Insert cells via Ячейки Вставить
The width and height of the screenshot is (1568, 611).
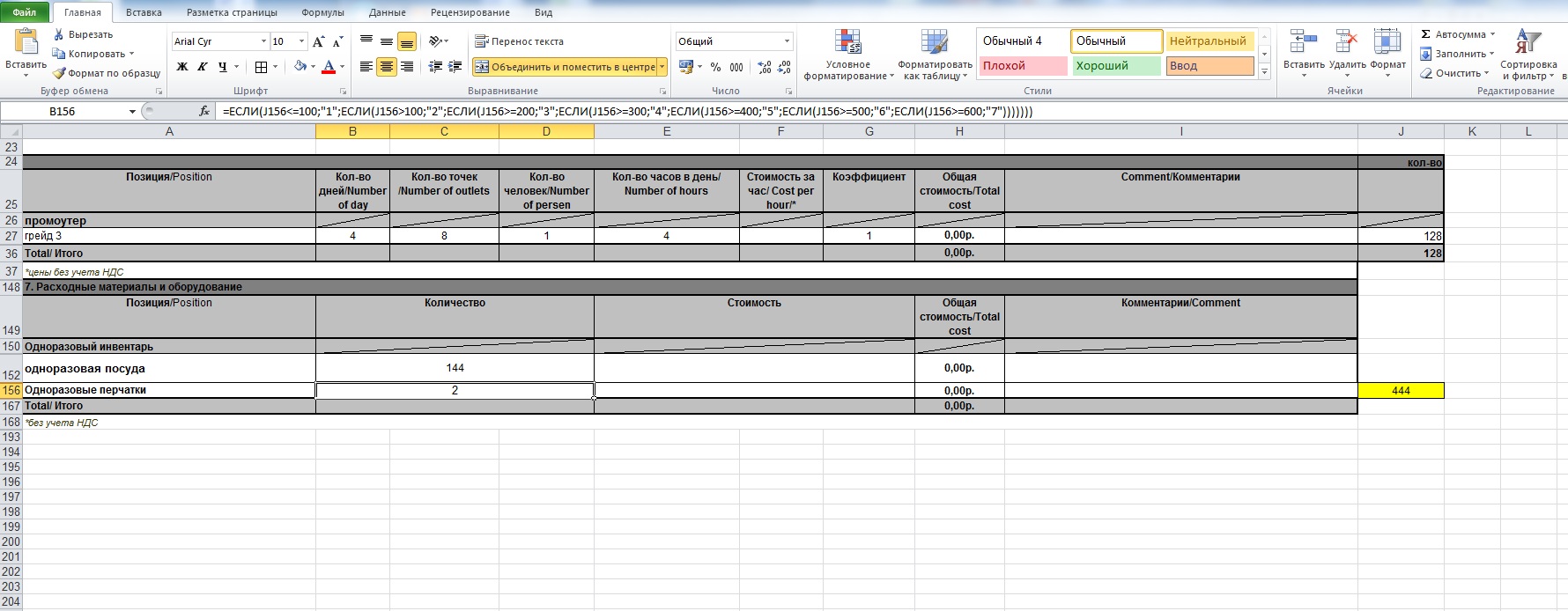tap(1304, 53)
